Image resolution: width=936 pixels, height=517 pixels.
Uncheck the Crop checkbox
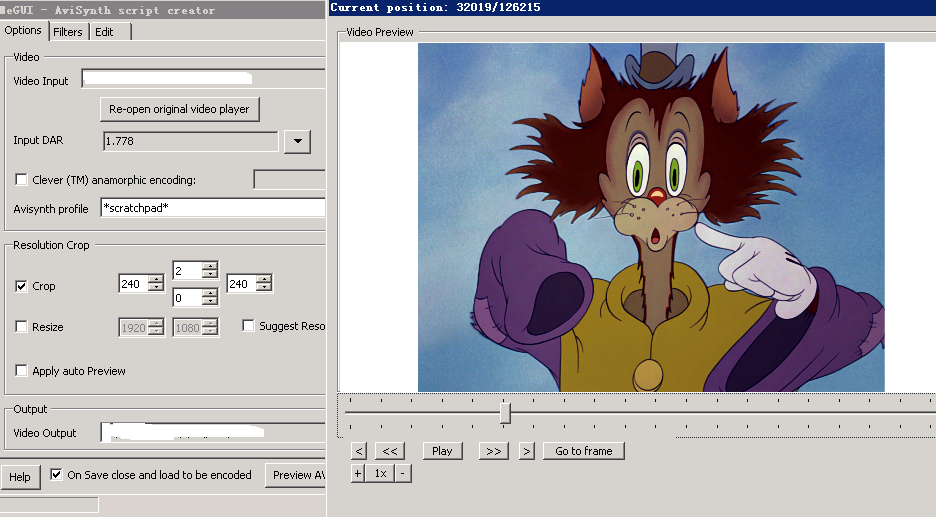[x=21, y=286]
